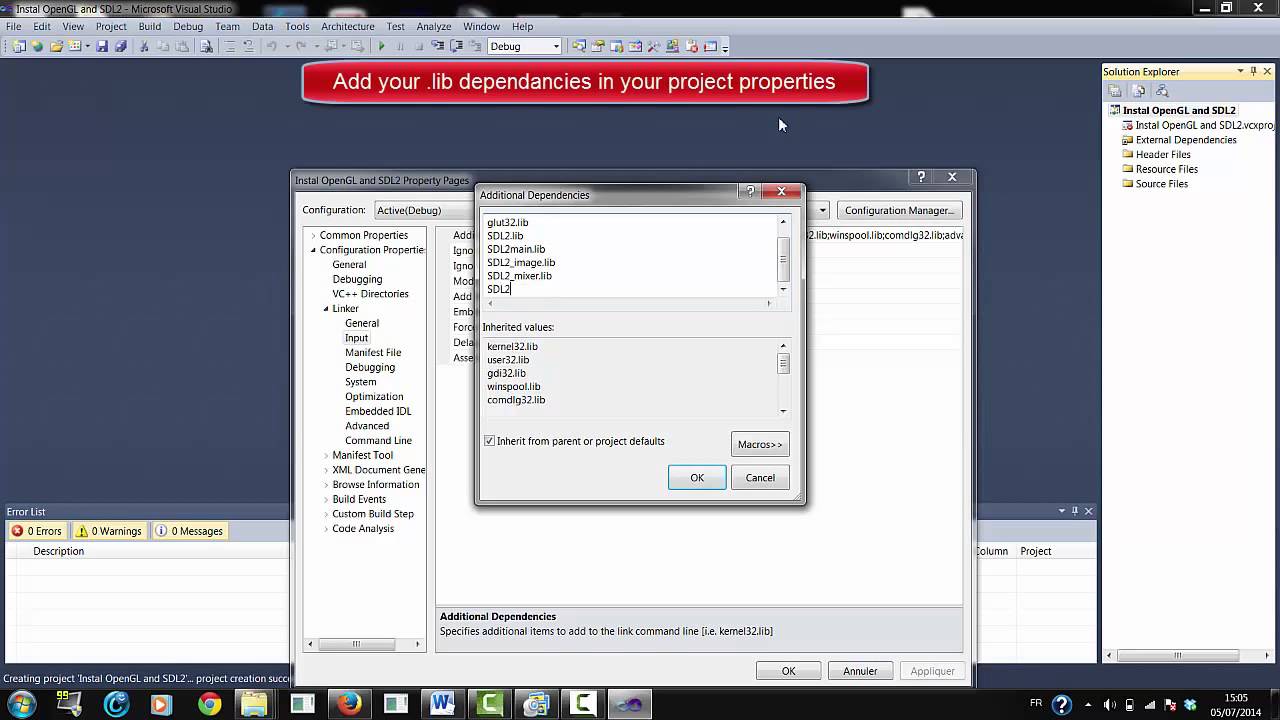The height and width of the screenshot is (720, 1280).
Task: Select VC++ Directories in the tree
Action: pos(370,294)
